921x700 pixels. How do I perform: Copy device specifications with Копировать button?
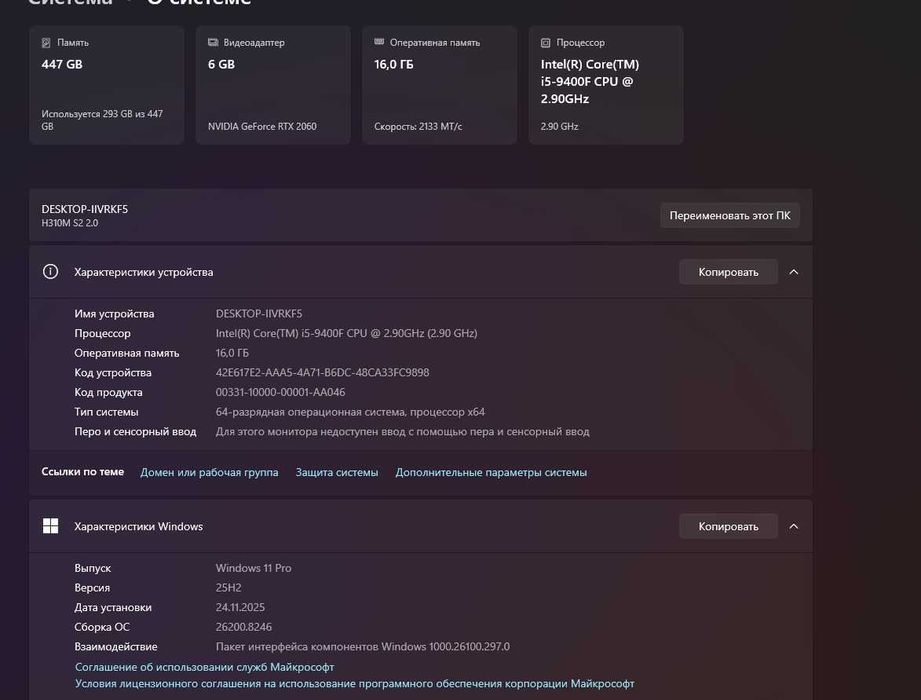point(728,272)
